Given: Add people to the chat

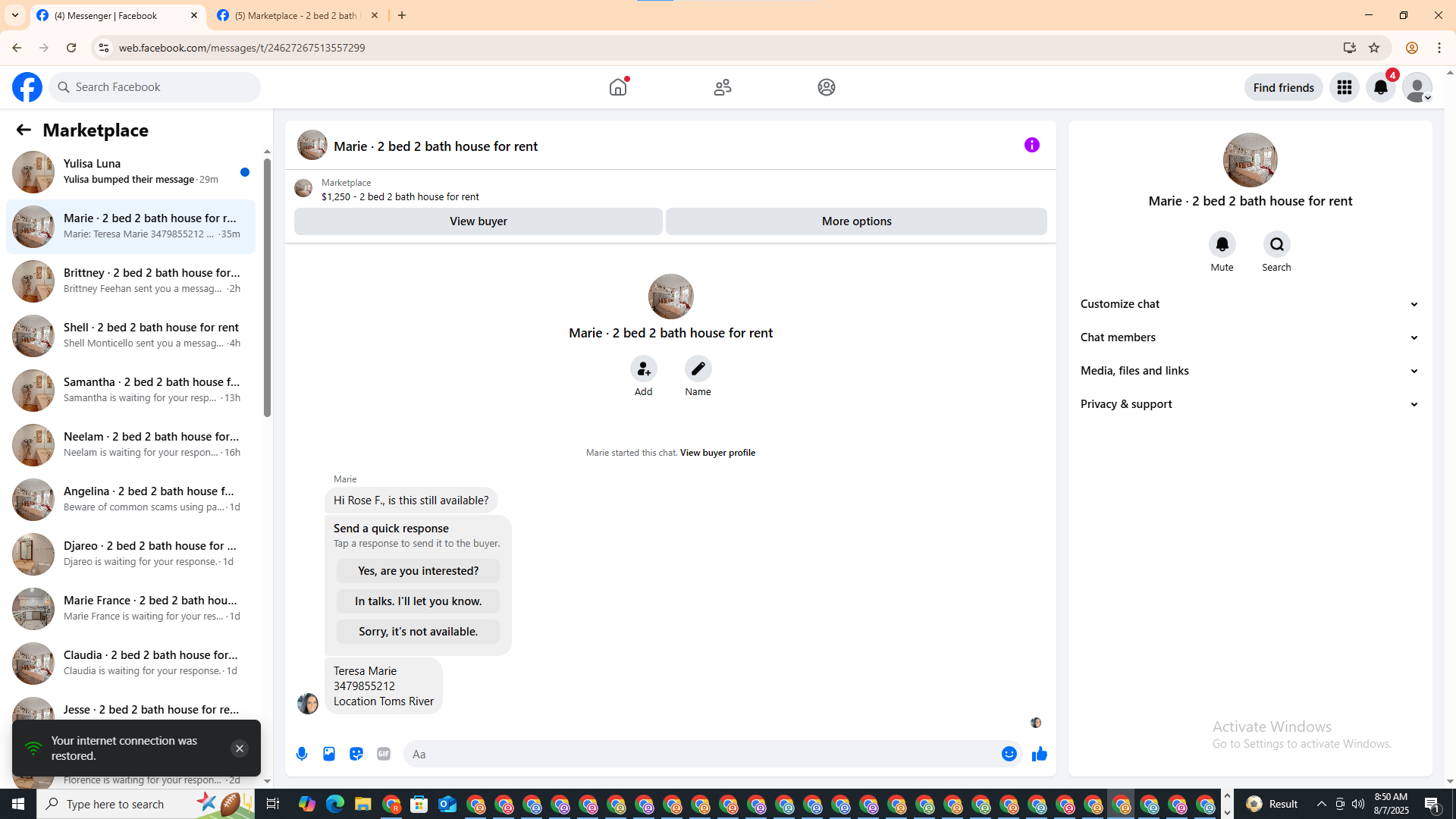Looking at the screenshot, I should (x=644, y=369).
